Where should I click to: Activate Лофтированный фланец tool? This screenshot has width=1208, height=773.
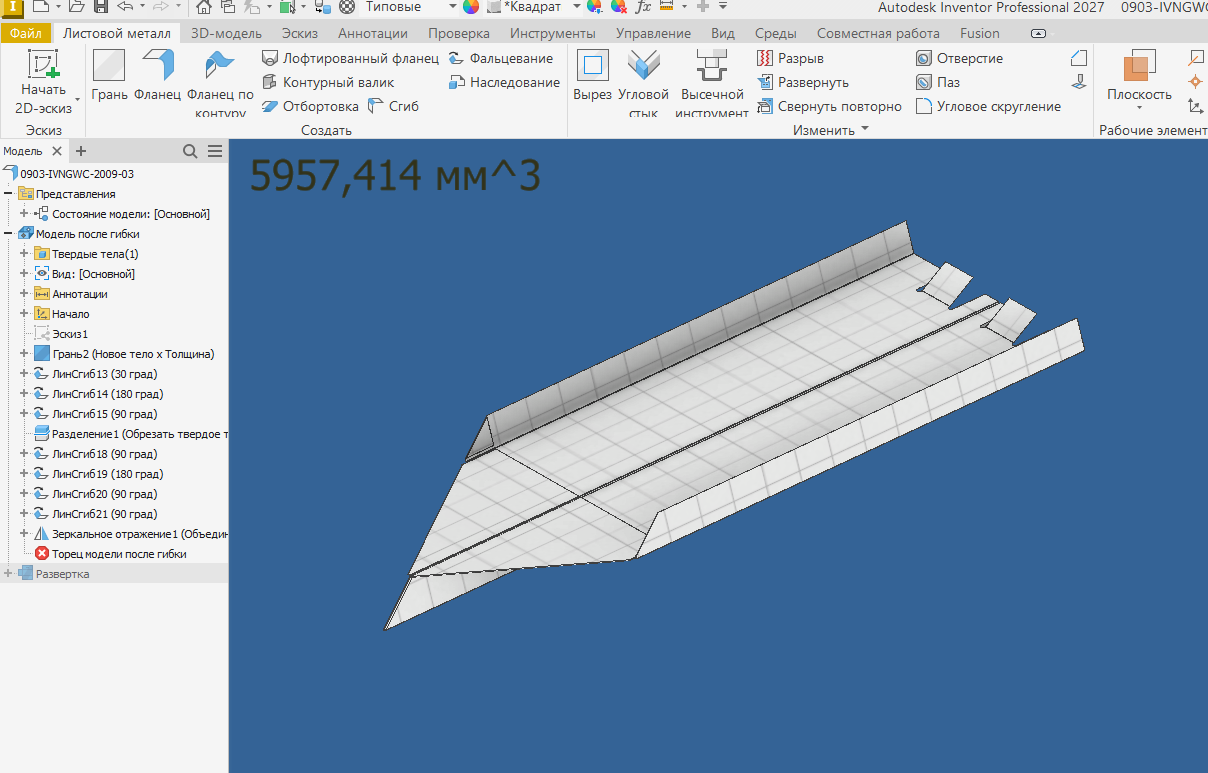(x=350, y=58)
